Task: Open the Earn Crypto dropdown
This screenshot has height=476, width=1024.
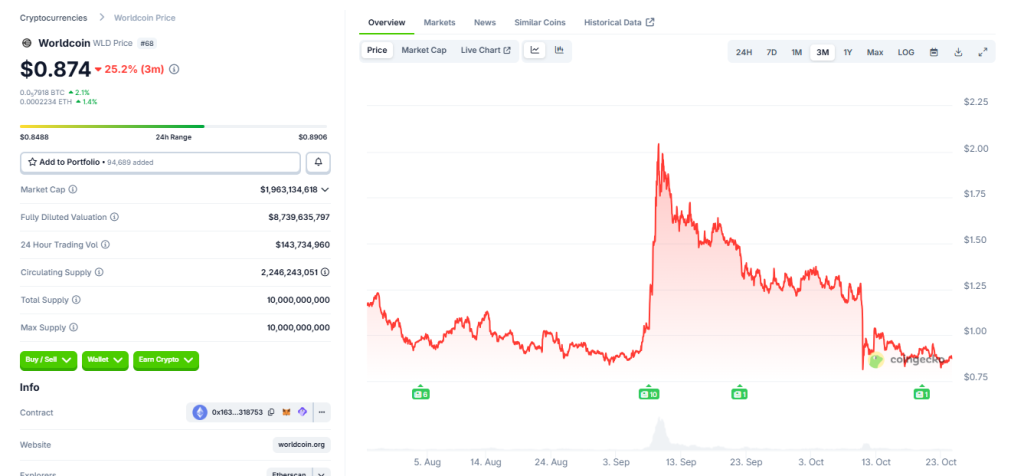Action: coord(166,360)
